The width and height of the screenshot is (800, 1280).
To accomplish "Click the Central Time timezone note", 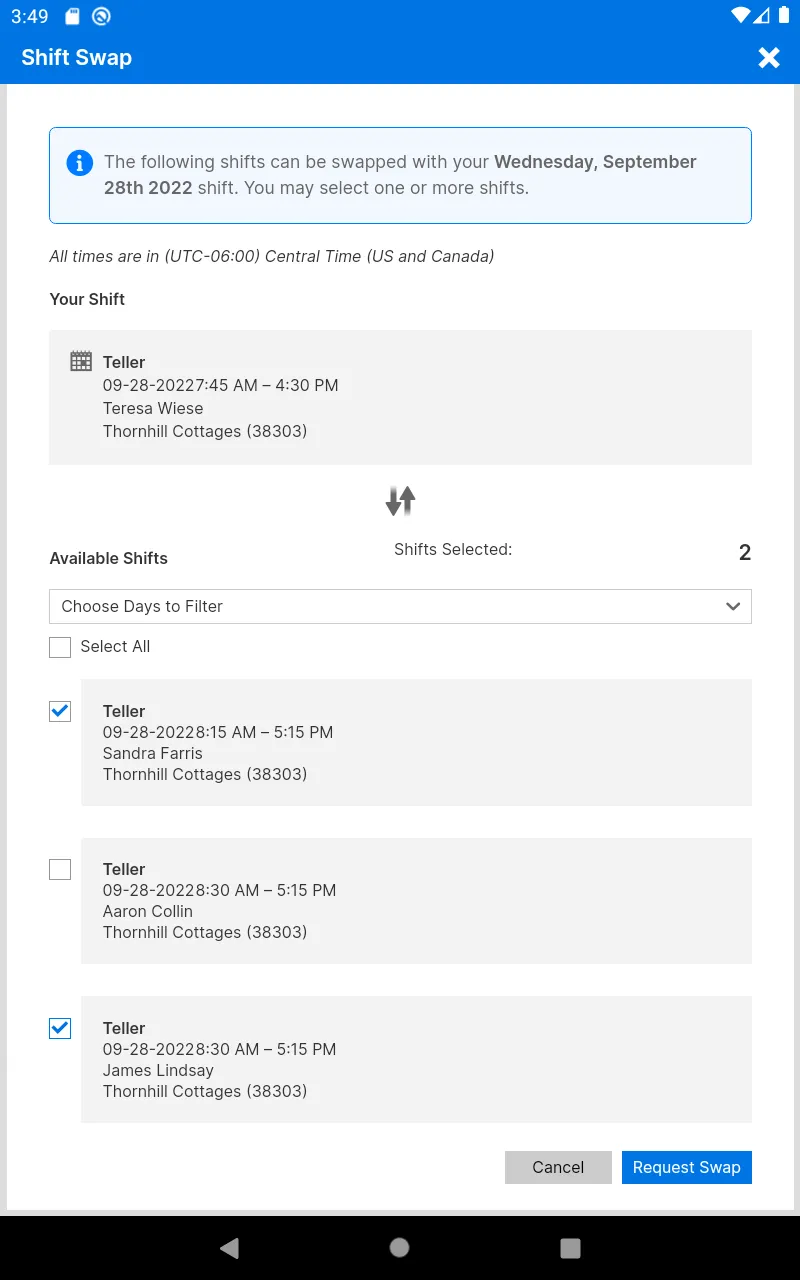I will point(272,256).
